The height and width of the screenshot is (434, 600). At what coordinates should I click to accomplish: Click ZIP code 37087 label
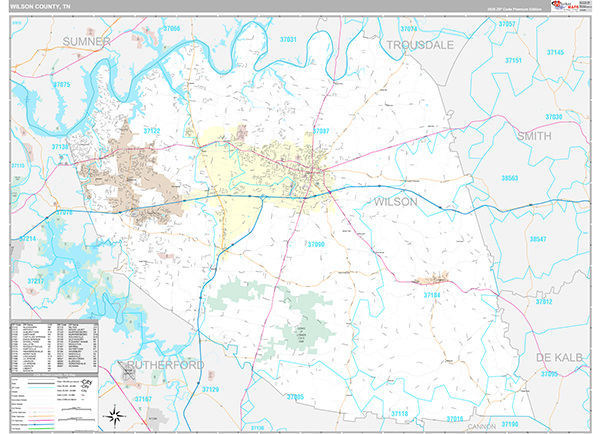320,131
